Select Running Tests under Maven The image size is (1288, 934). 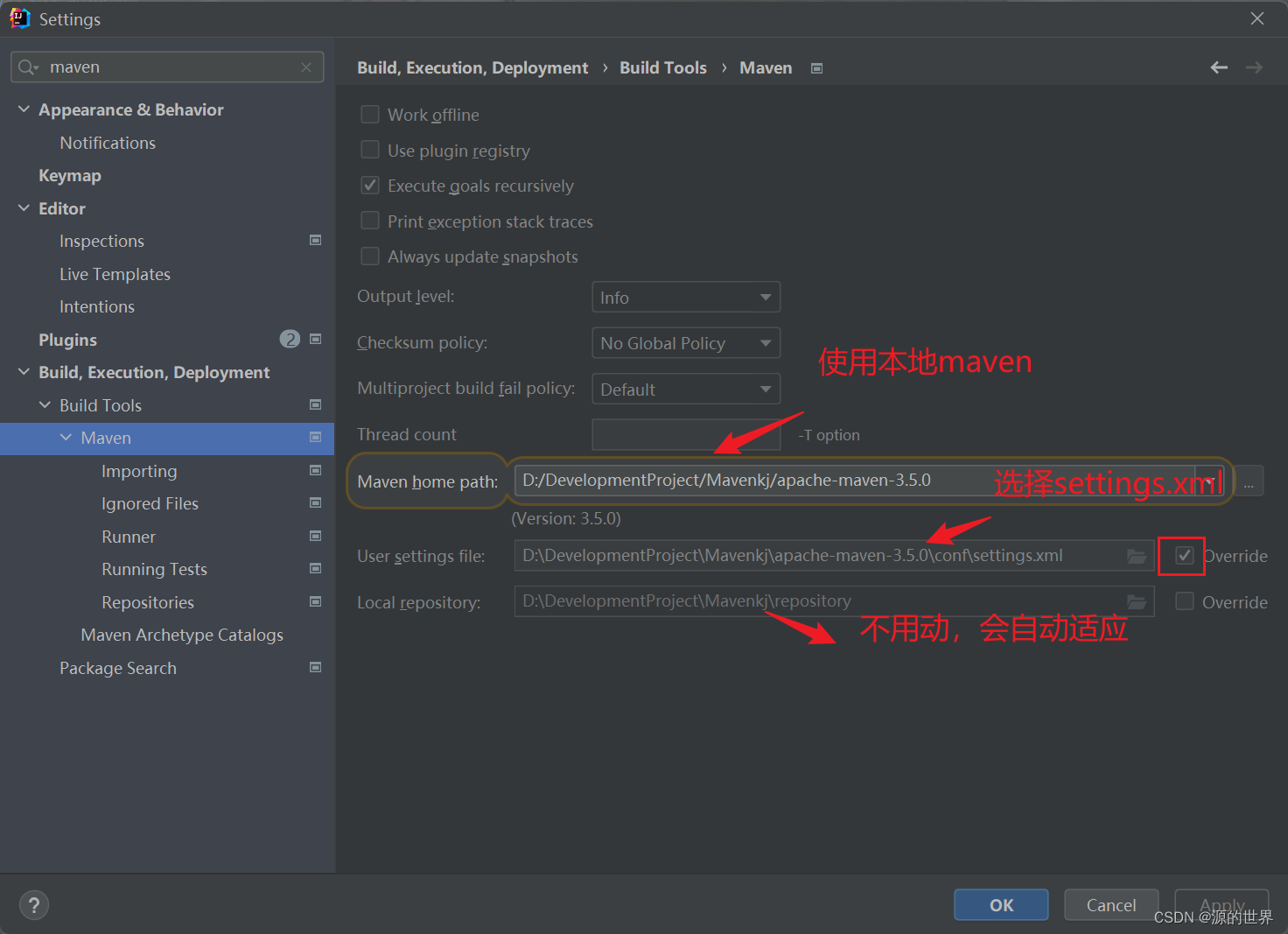click(x=154, y=569)
